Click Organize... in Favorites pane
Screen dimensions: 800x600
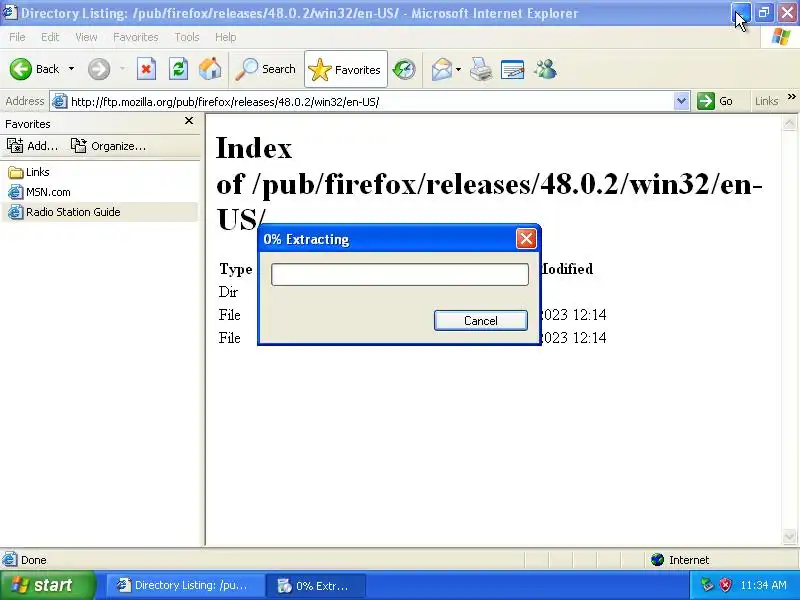(x=108, y=146)
